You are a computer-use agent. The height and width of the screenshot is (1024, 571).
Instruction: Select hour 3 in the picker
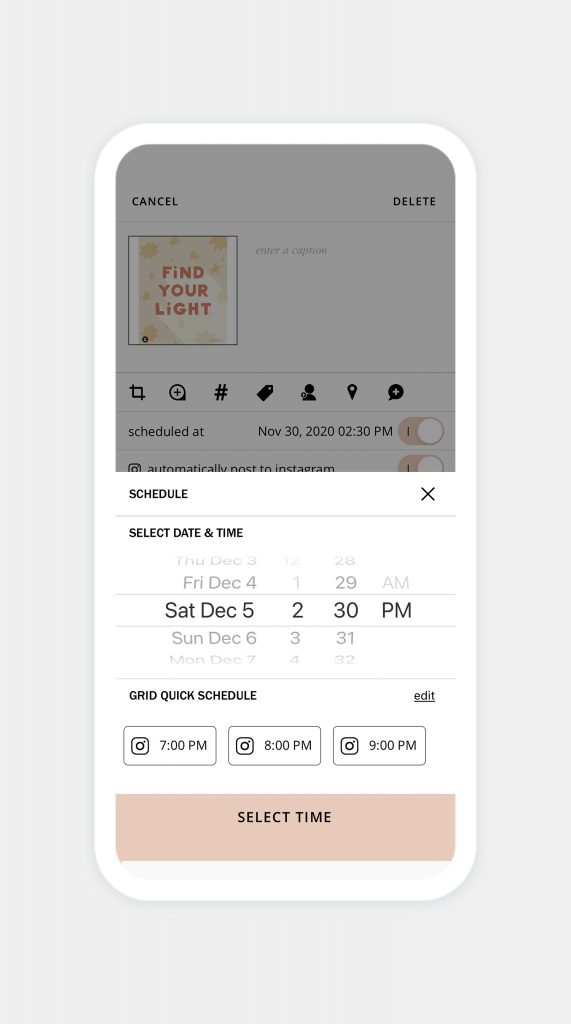(x=295, y=638)
